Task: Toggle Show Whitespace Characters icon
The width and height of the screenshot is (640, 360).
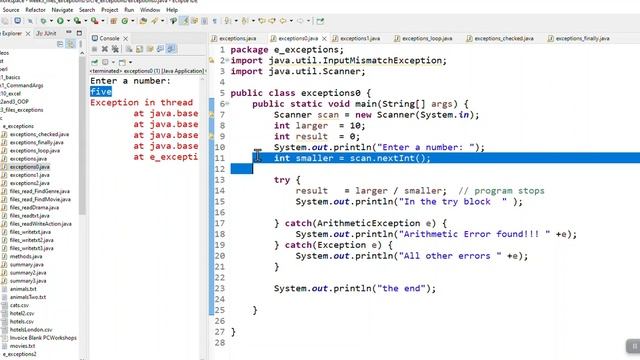Action: 214,21
